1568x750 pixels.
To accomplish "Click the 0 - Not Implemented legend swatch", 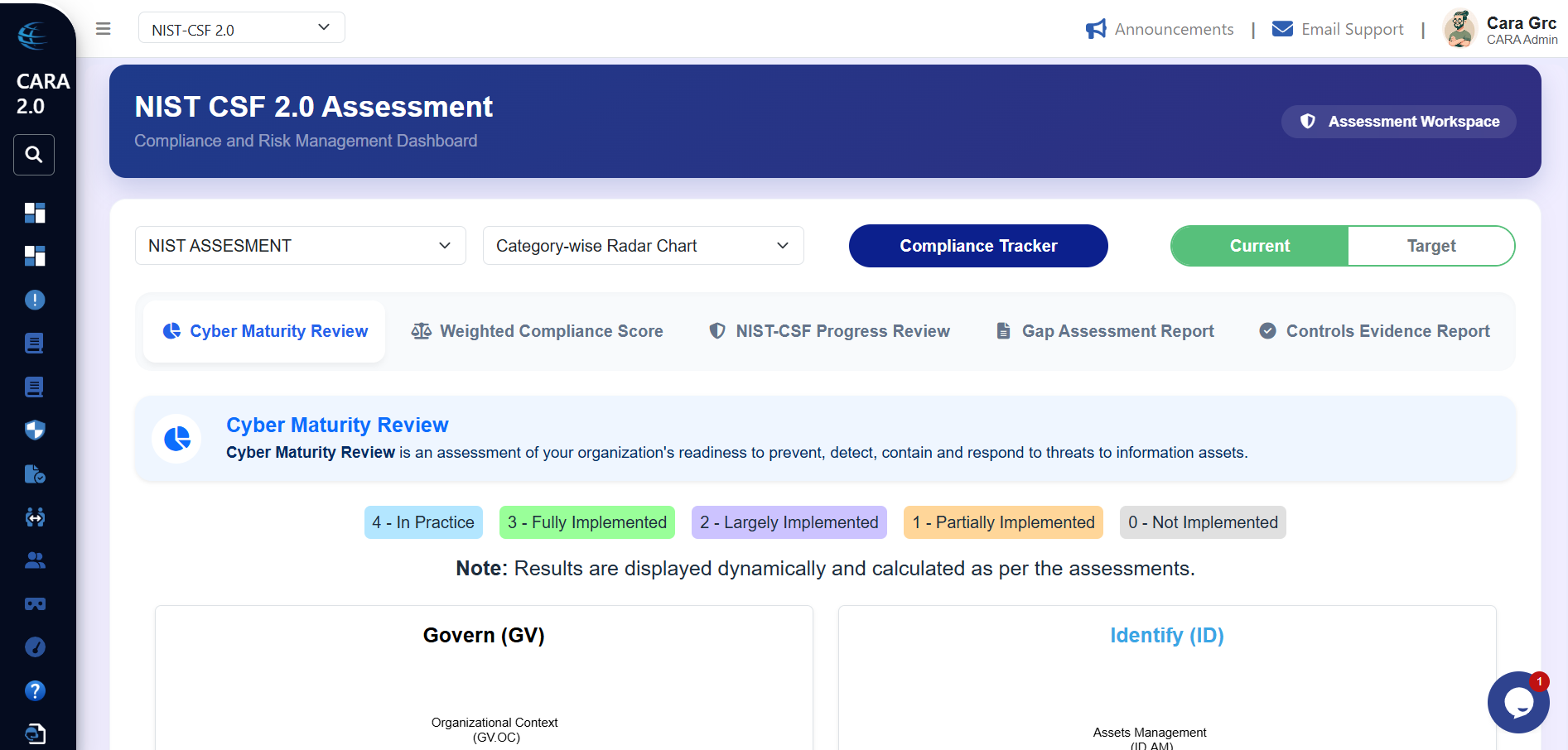I will point(1203,522).
